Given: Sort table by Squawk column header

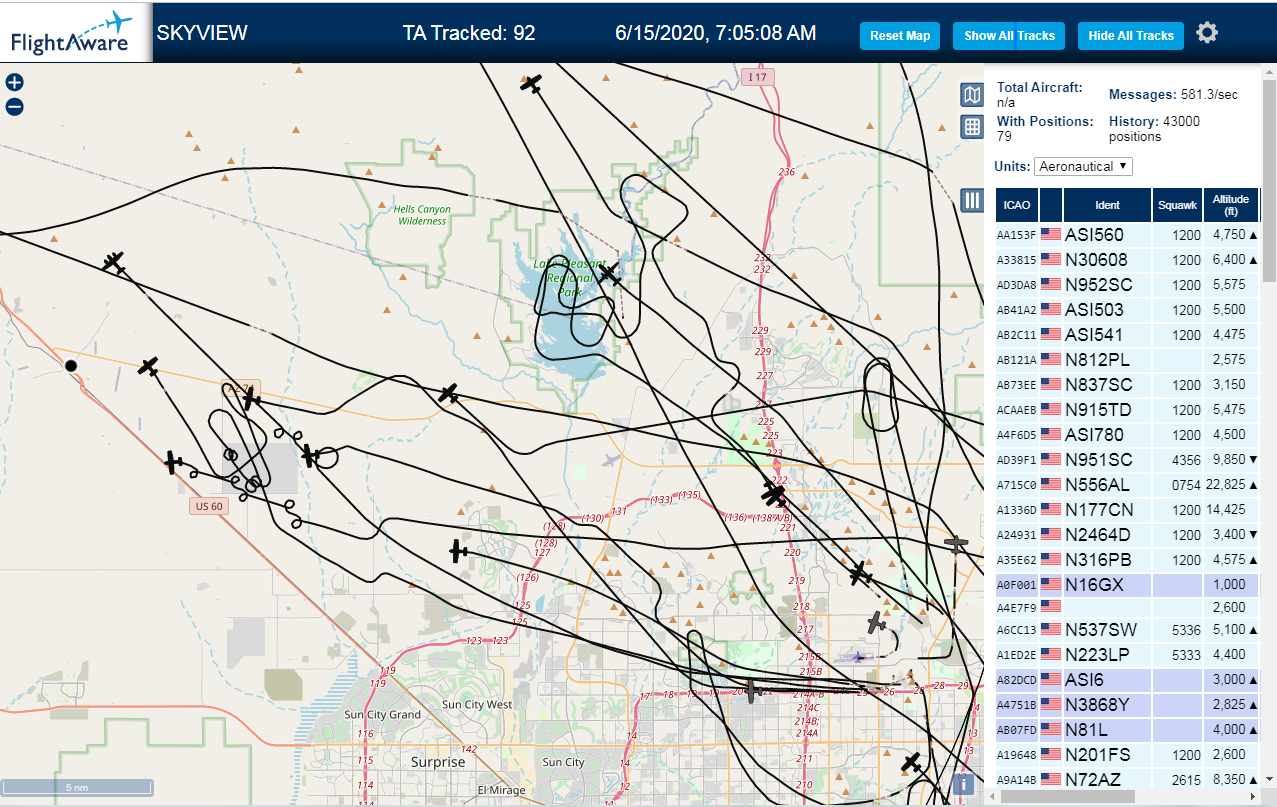Looking at the screenshot, I should [x=1177, y=205].
